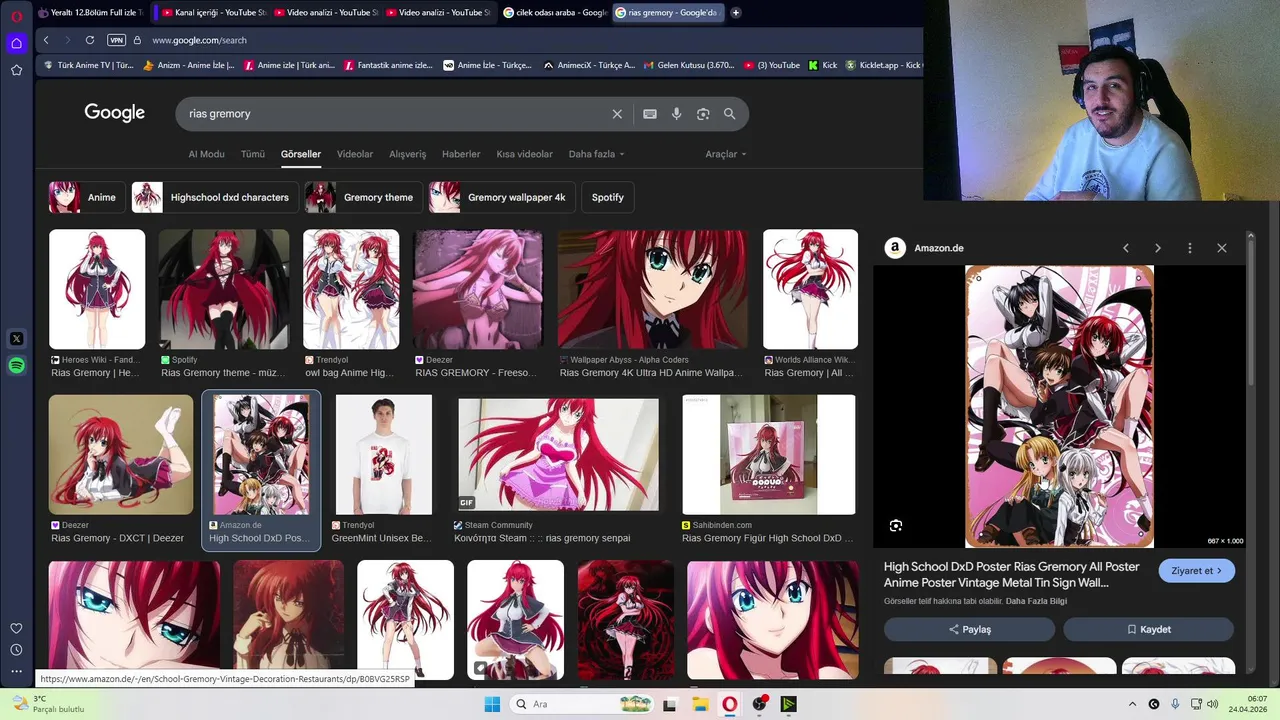Open the Türk Anime TV bookmark

pyautogui.click(x=88, y=65)
